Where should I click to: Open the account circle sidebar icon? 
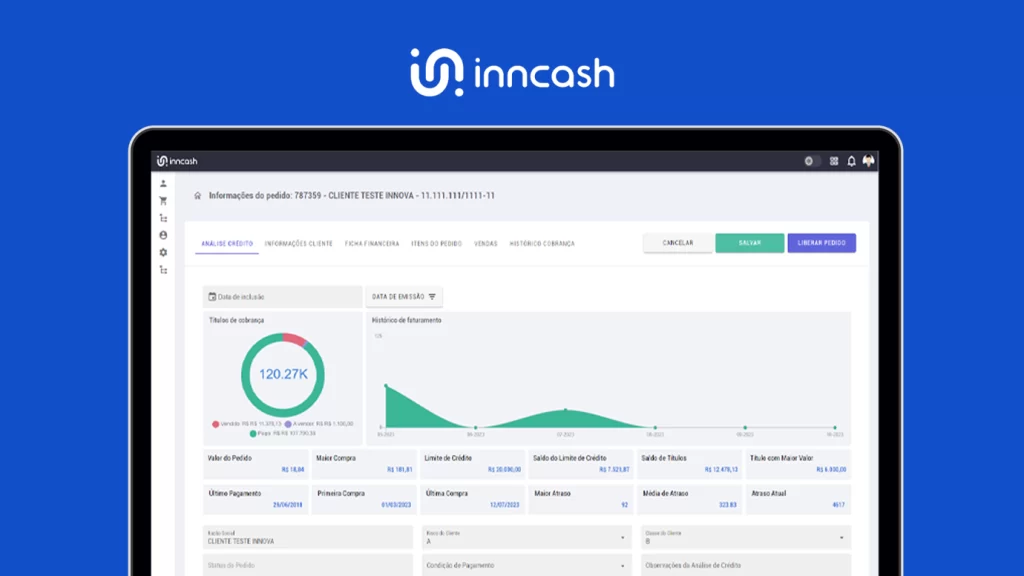pyautogui.click(x=163, y=235)
